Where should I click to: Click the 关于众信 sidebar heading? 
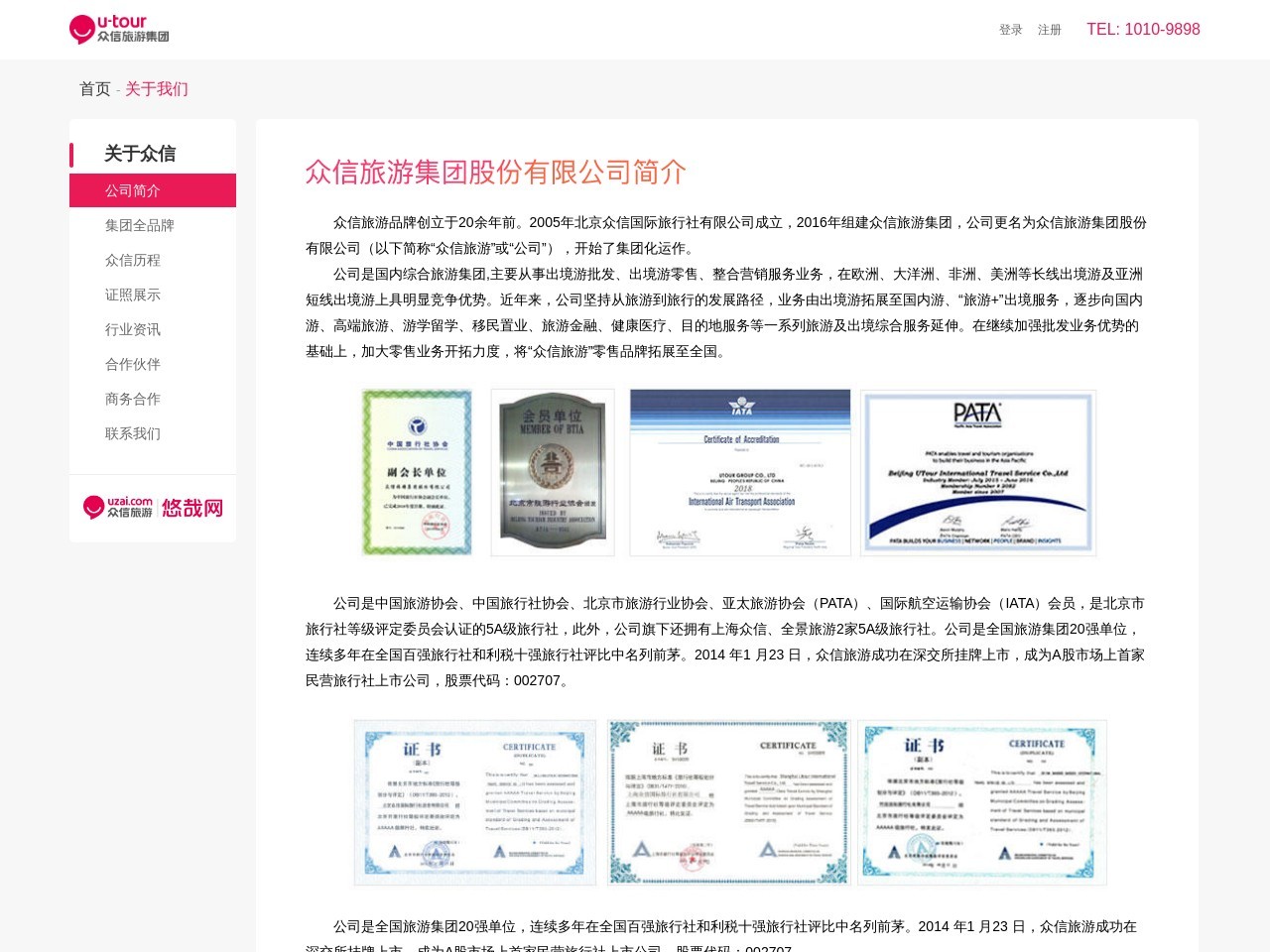point(140,154)
